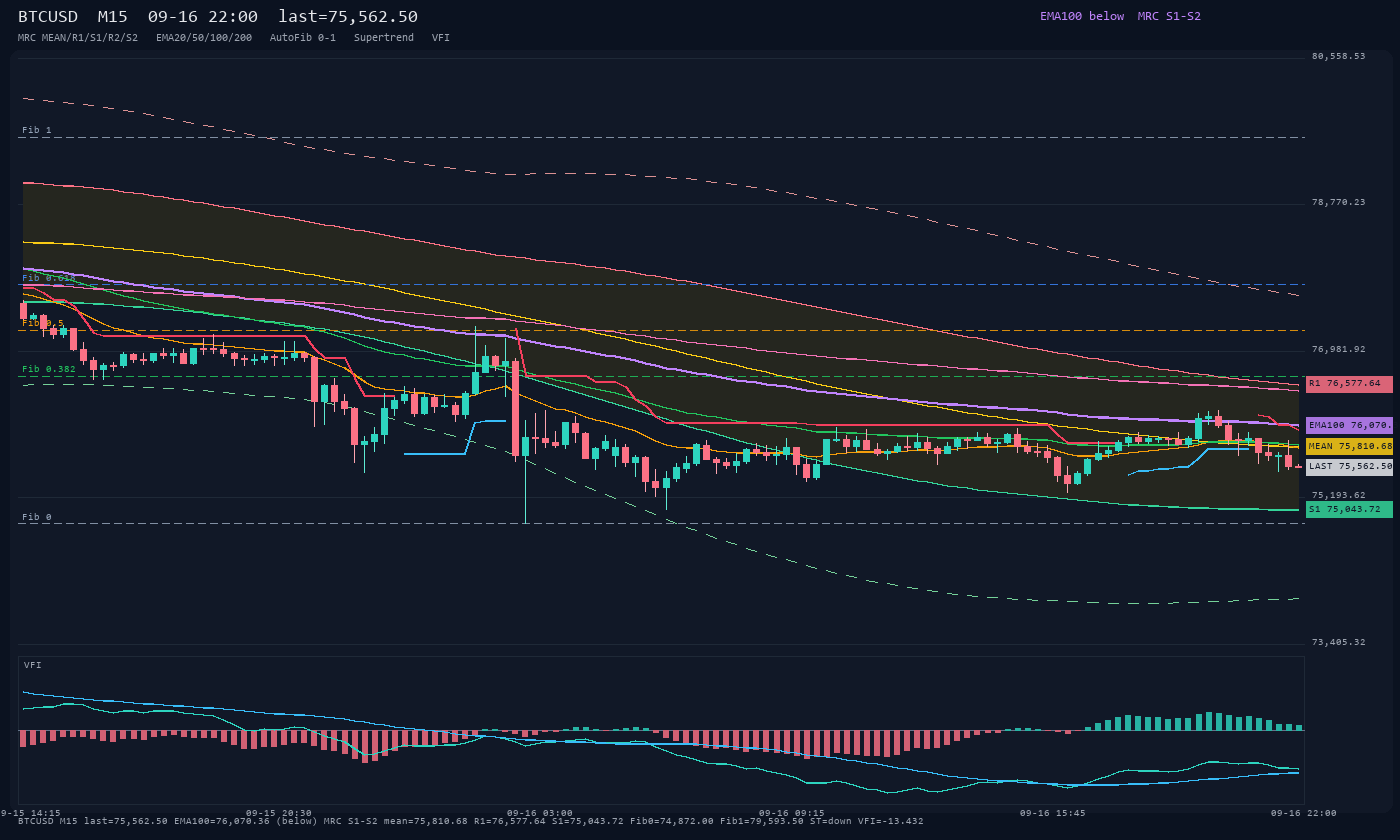1400x840 pixels.
Task: Select the MRC MEAN/R1/S1/R2/S2 indicator label
Action: 78,38
